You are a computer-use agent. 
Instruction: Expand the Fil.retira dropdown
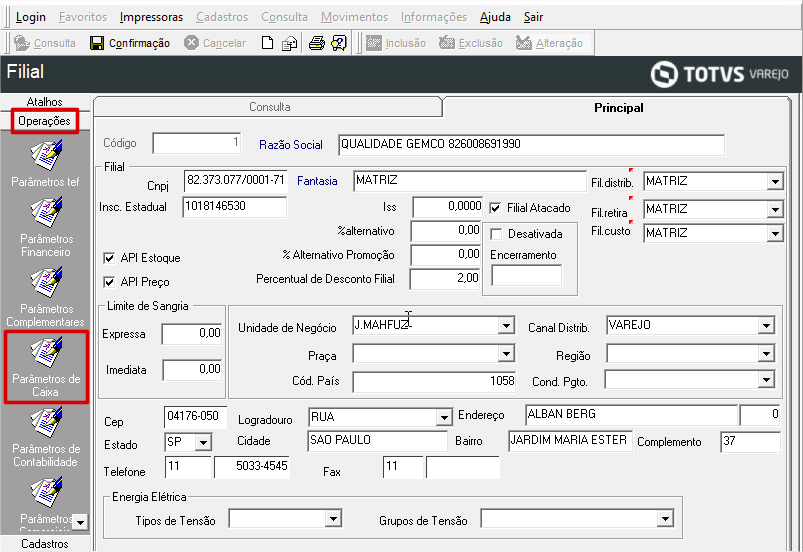pos(775,209)
